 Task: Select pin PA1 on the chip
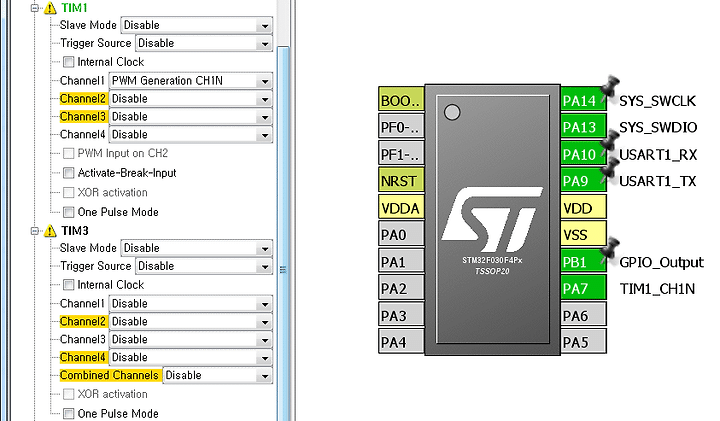pos(401,261)
